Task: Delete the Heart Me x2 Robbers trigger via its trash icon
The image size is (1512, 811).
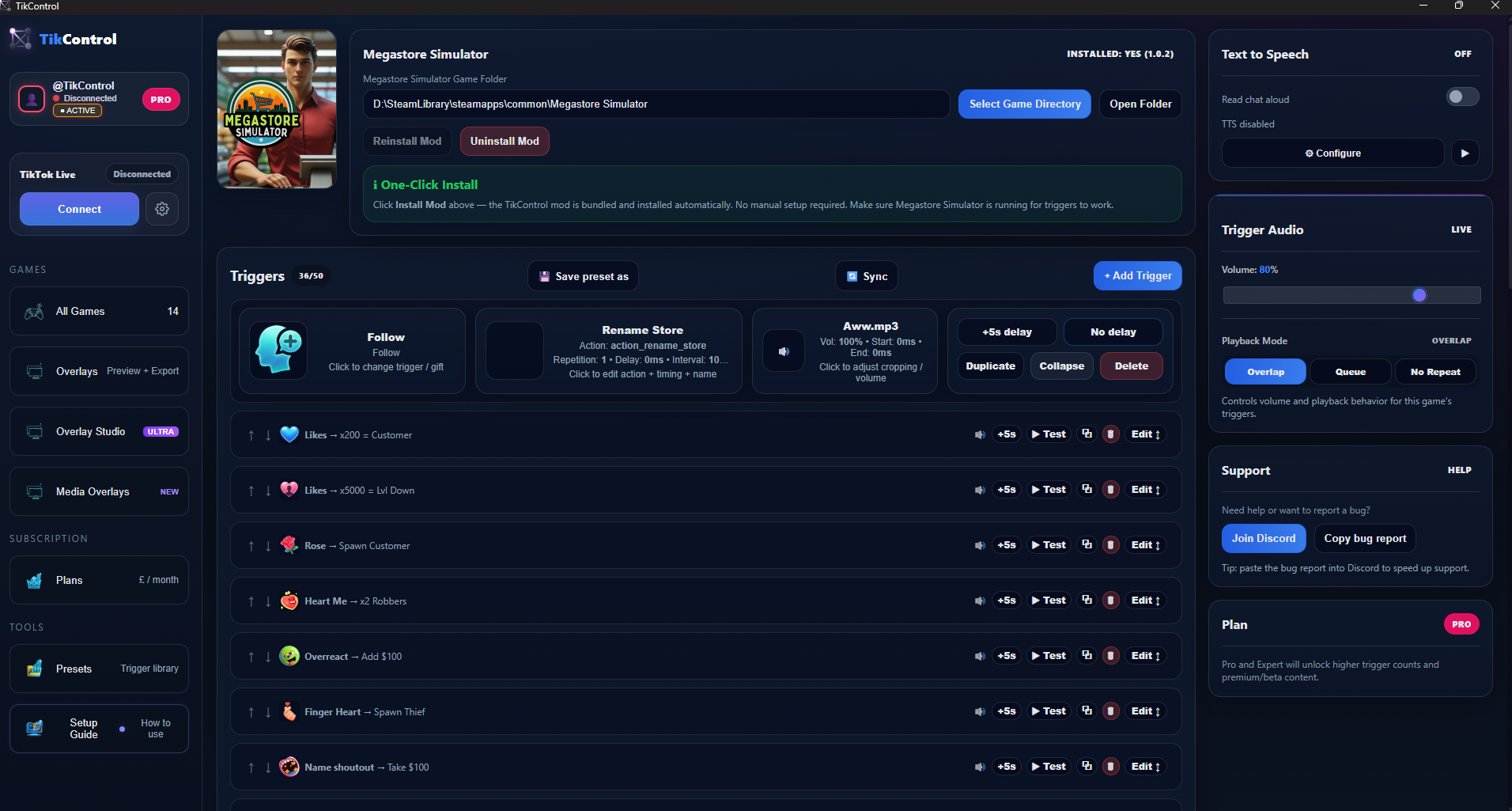Action: pos(1110,601)
